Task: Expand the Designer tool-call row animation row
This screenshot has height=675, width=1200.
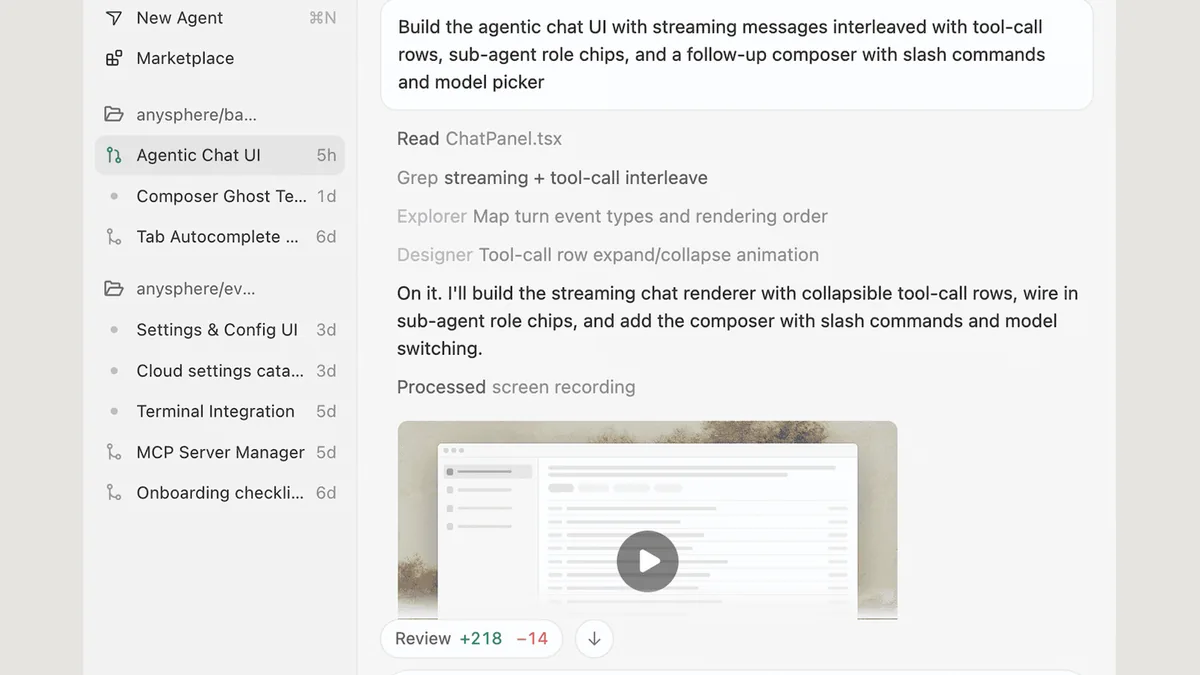Action: pyautogui.click(x=608, y=255)
